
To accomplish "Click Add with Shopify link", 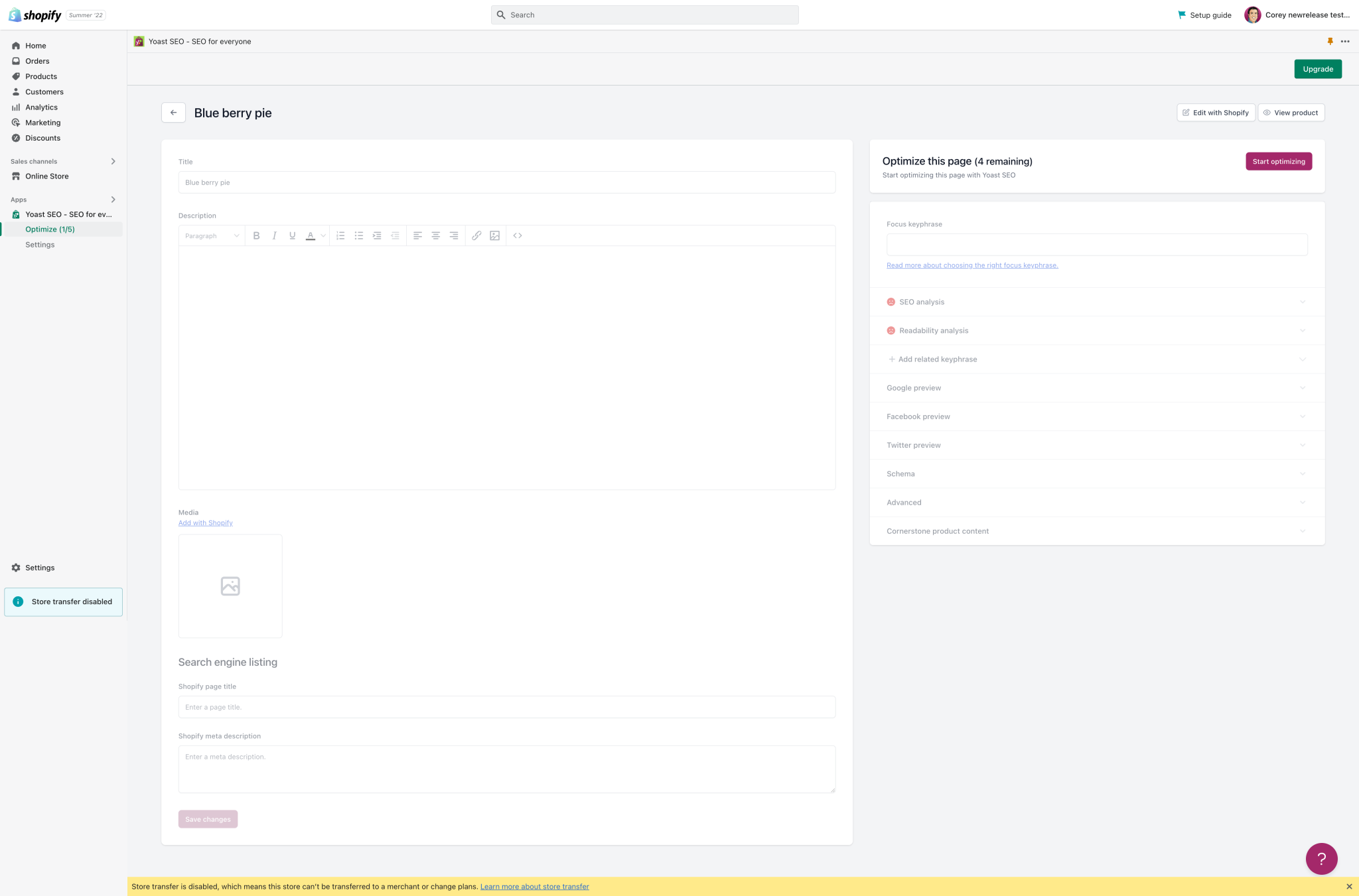I will (206, 523).
